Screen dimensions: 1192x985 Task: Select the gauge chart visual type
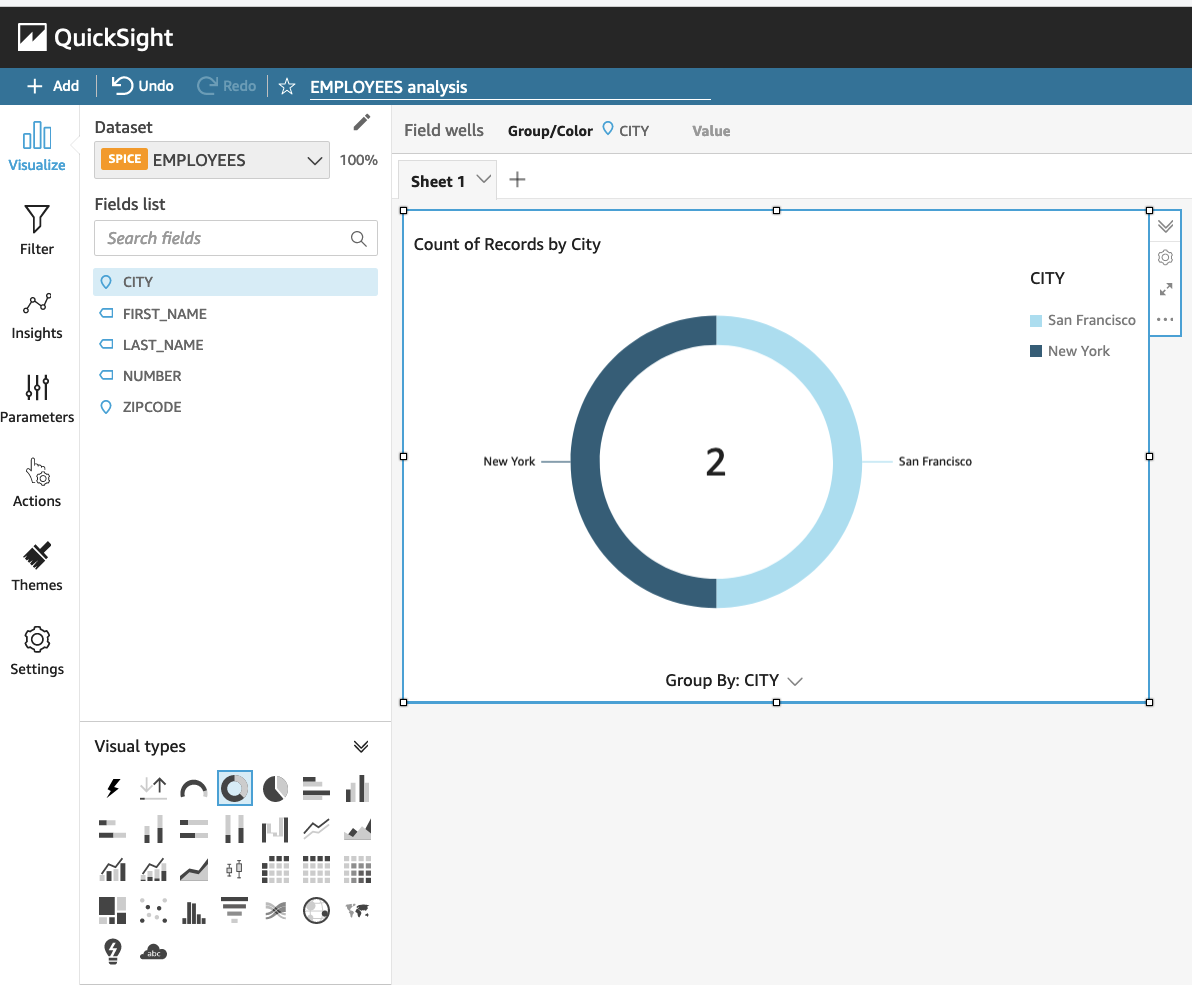tap(194, 789)
